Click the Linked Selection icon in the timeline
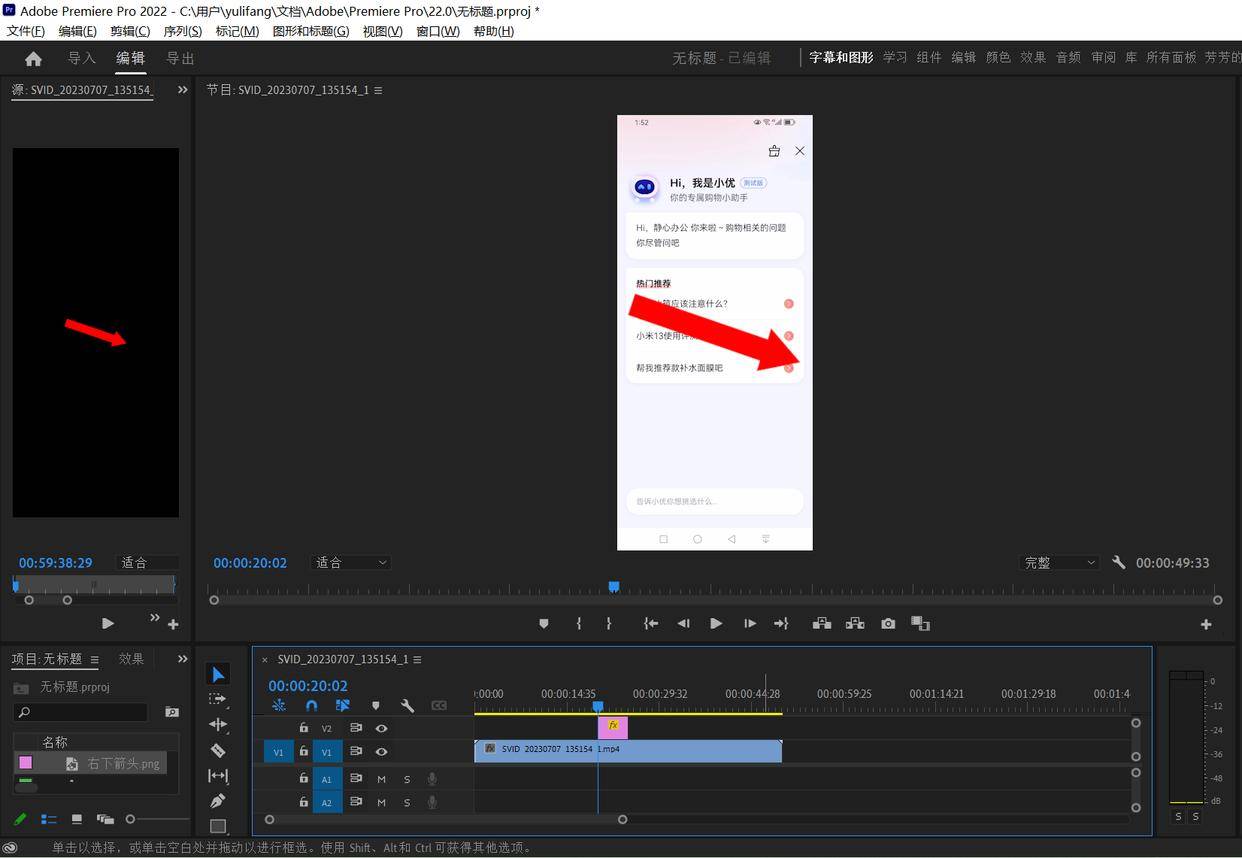Image resolution: width=1242 pixels, height=858 pixels. (x=342, y=705)
